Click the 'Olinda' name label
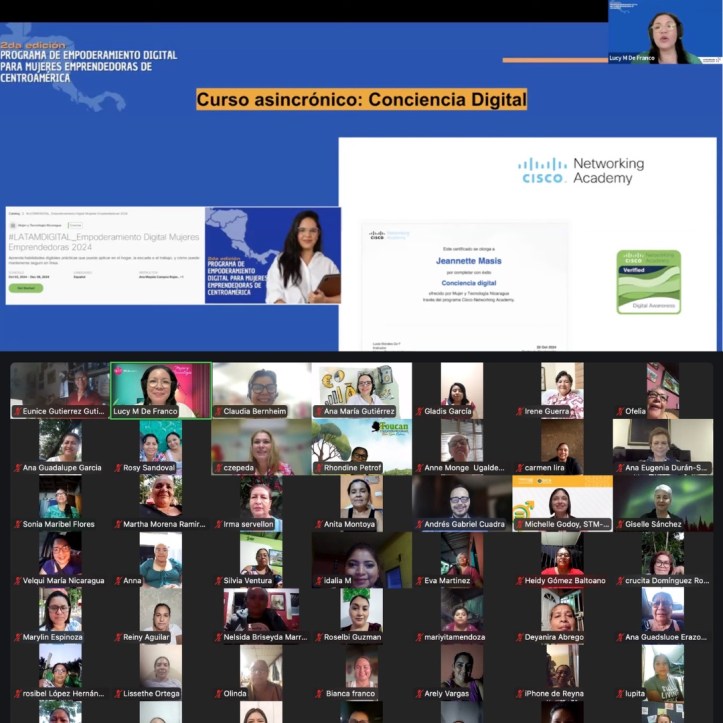 [235, 693]
